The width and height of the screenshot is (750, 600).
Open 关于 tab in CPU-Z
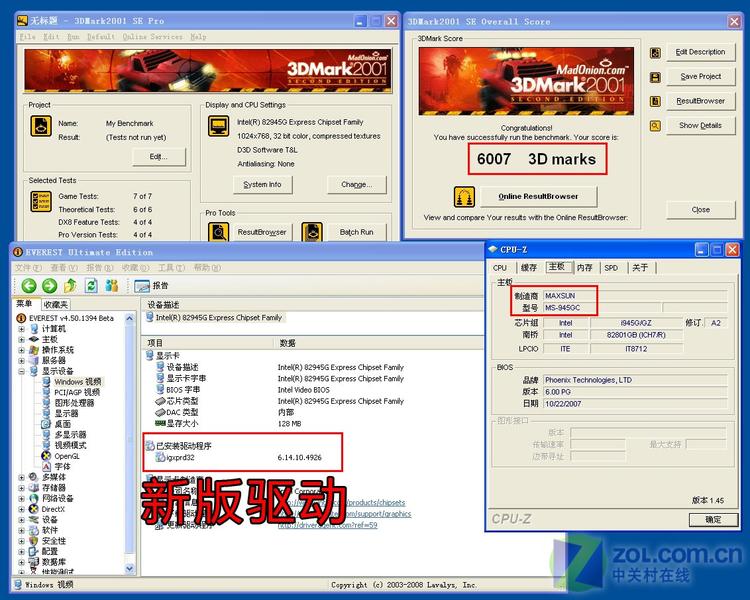click(640, 268)
